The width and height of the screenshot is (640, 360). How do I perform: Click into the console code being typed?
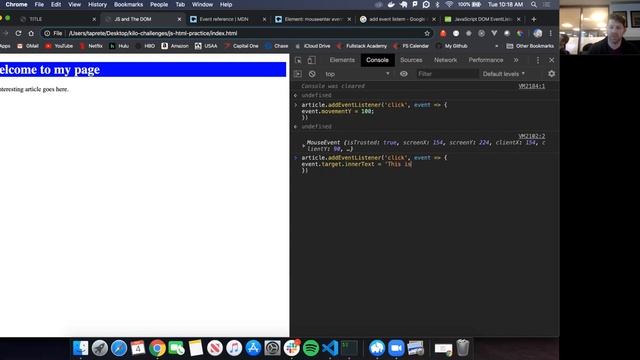pos(374,164)
